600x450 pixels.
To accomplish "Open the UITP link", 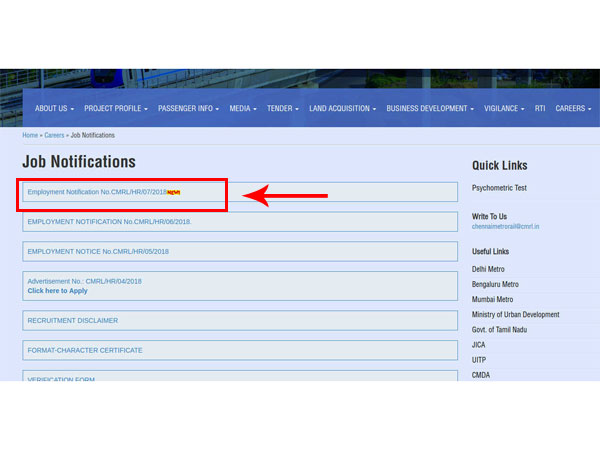I will coord(479,360).
